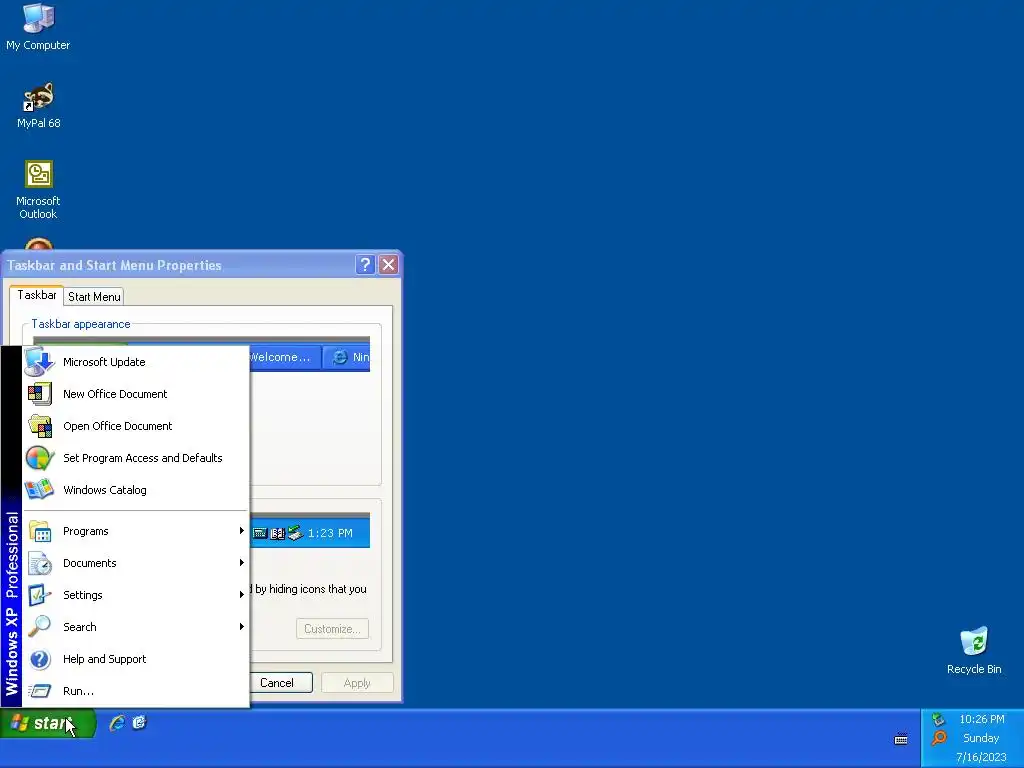Launch Microsoft Update from the Start menu

[x=136, y=362]
